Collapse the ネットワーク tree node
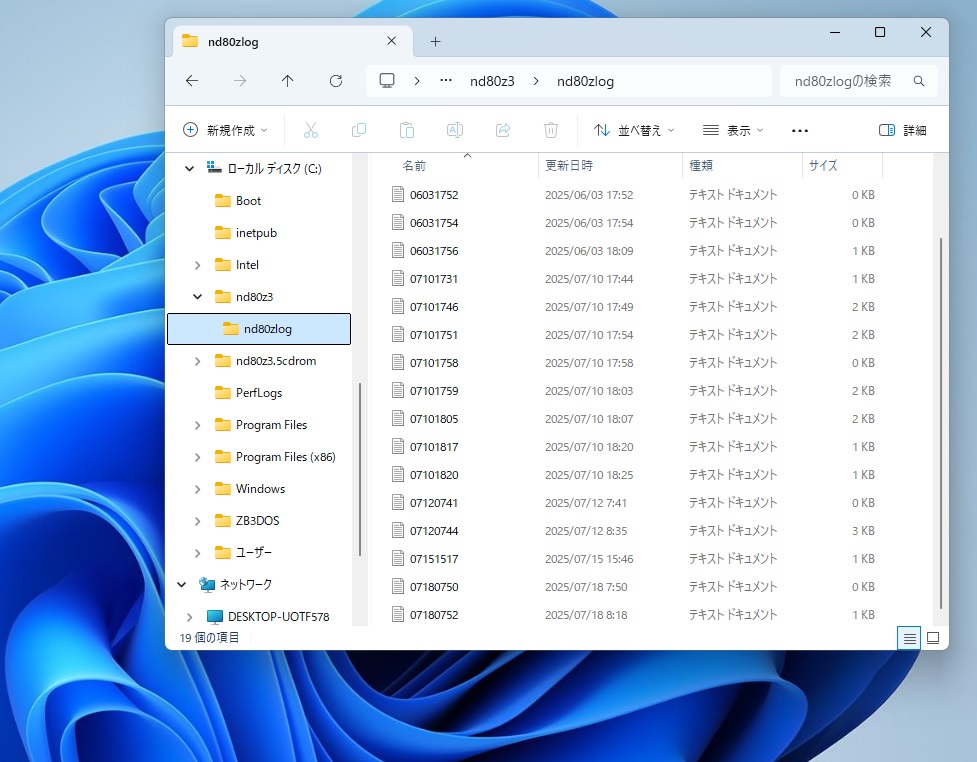 [x=181, y=584]
